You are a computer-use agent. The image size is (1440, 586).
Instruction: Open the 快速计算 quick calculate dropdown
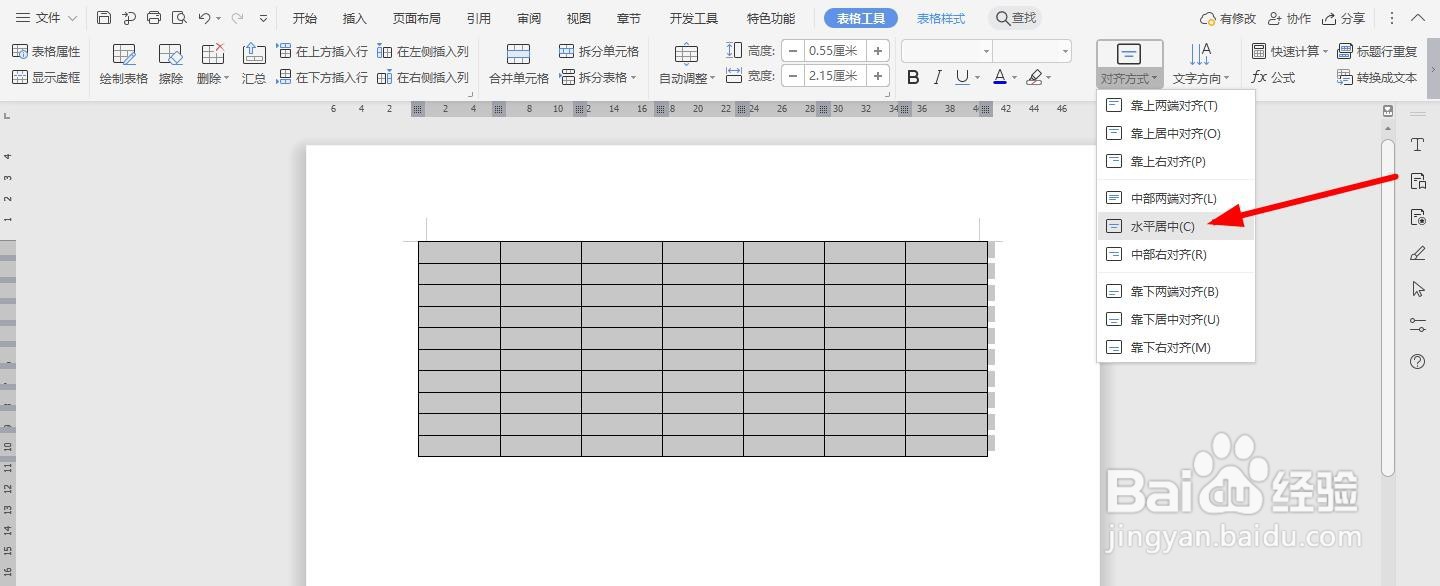pyautogui.click(x=1290, y=51)
